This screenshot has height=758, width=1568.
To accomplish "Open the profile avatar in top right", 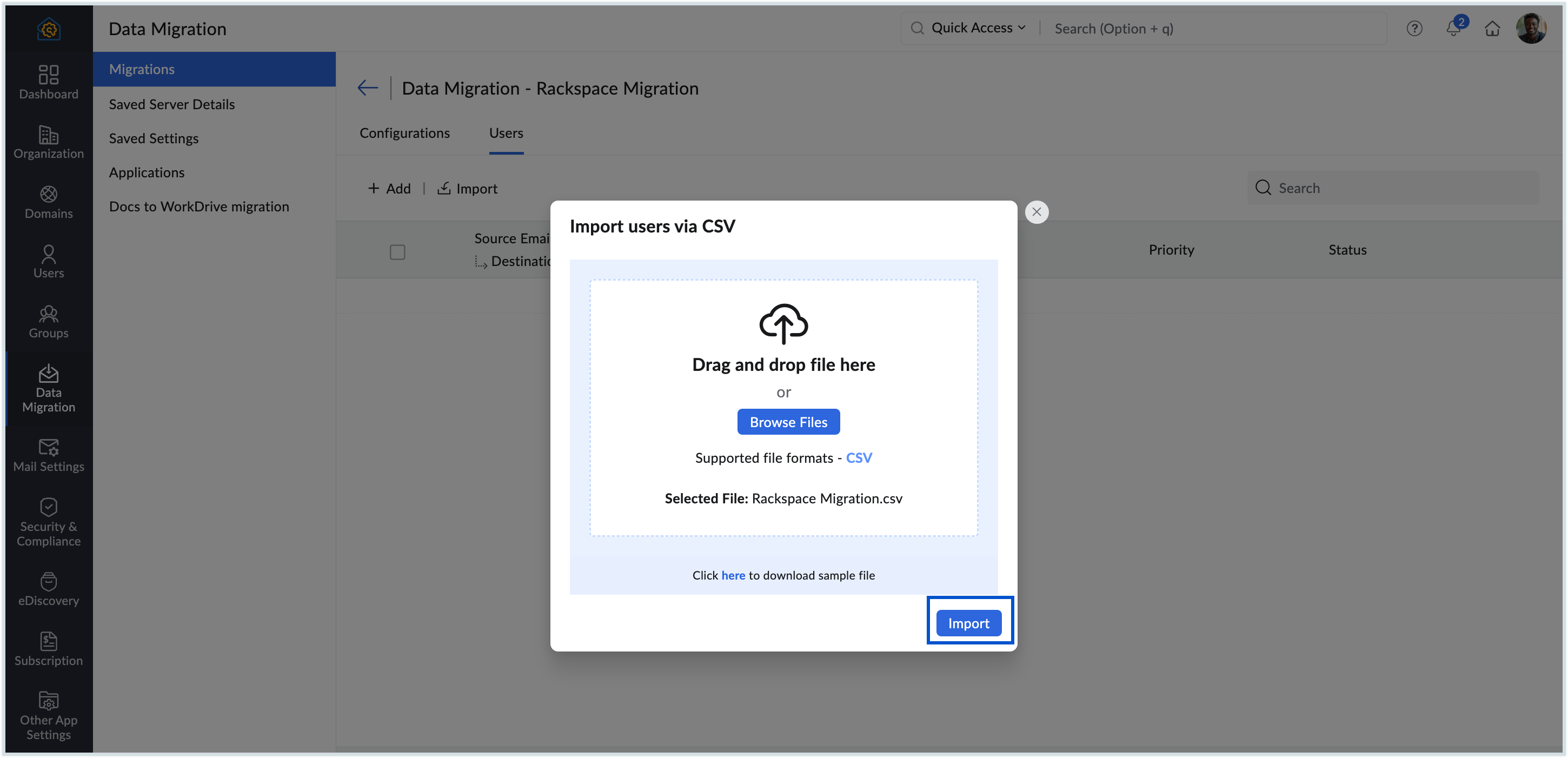I will pos(1531,28).
